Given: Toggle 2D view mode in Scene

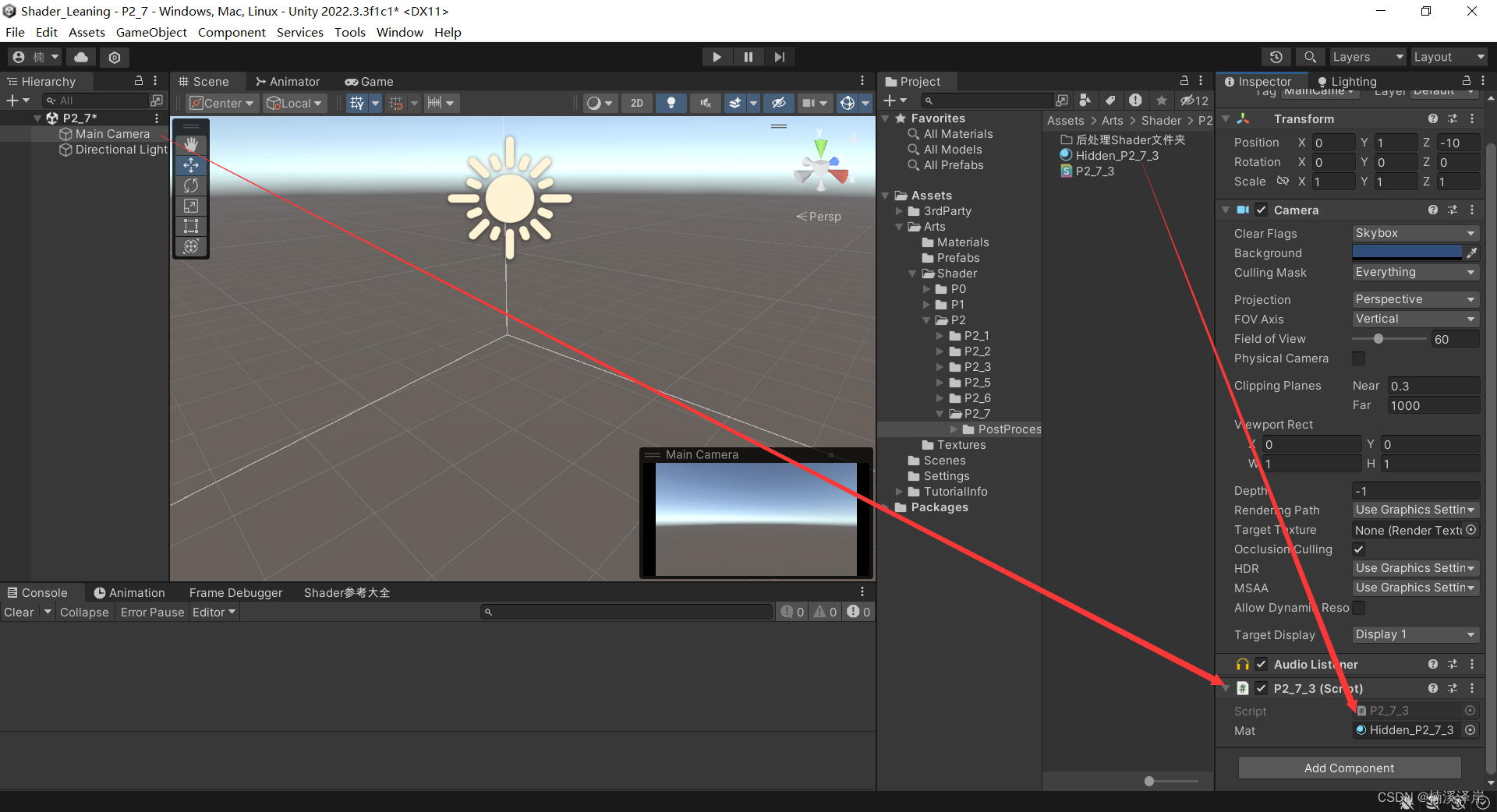Looking at the screenshot, I should point(637,103).
